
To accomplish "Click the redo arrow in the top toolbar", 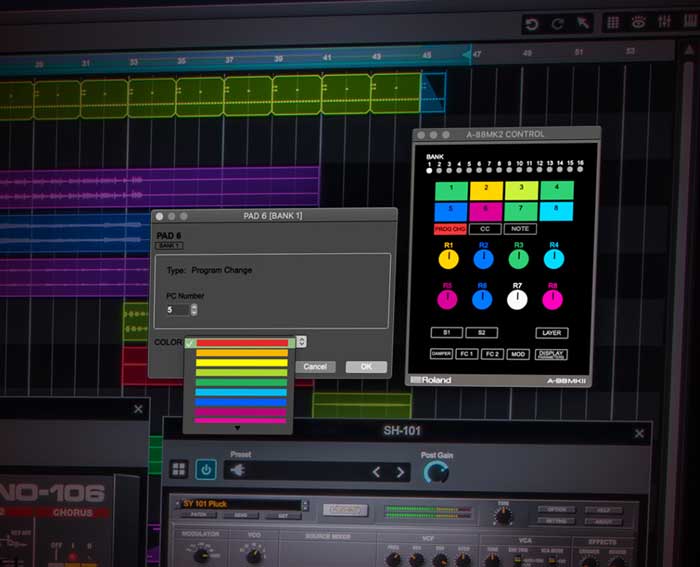I will pos(557,23).
